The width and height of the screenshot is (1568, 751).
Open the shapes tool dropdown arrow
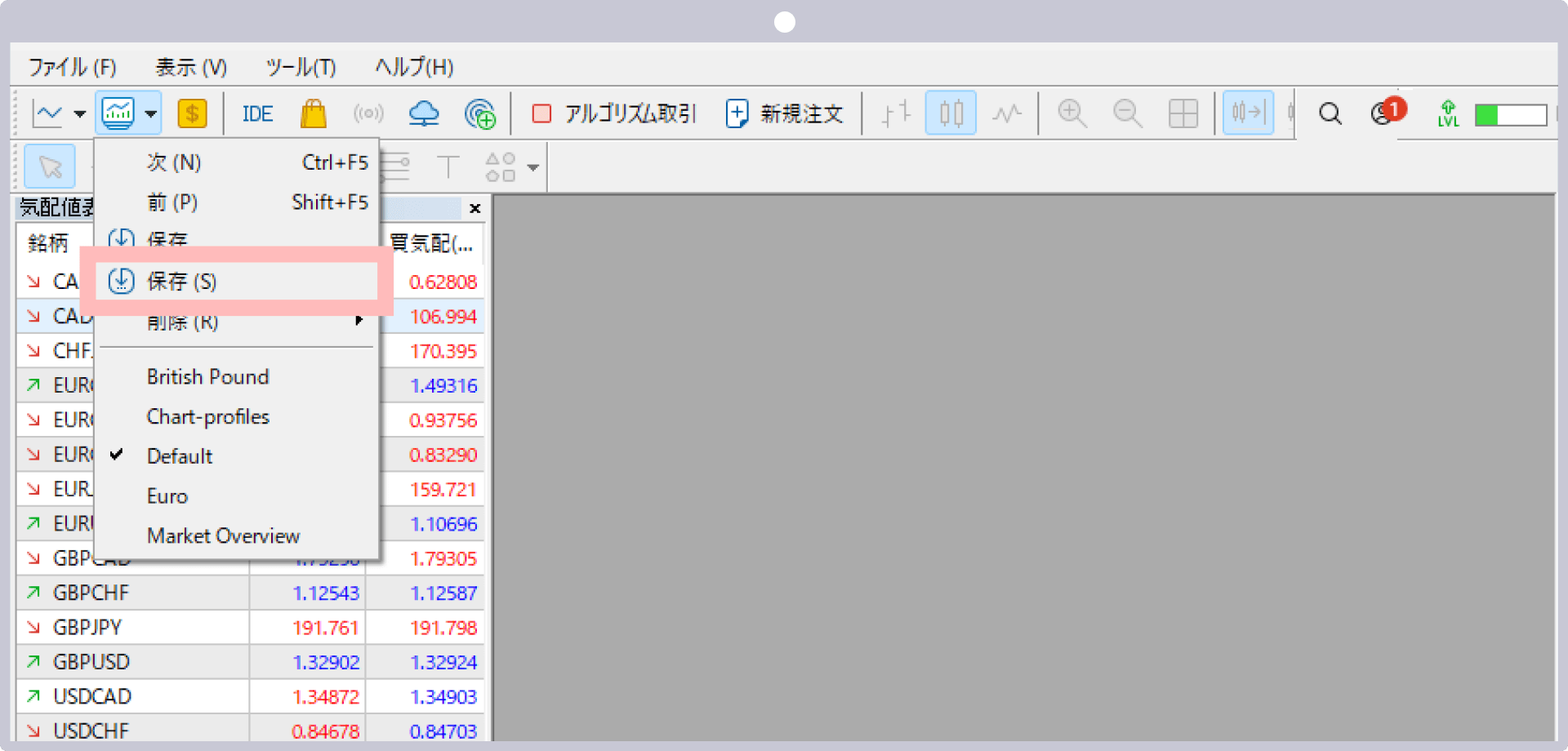(x=532, y=167)
